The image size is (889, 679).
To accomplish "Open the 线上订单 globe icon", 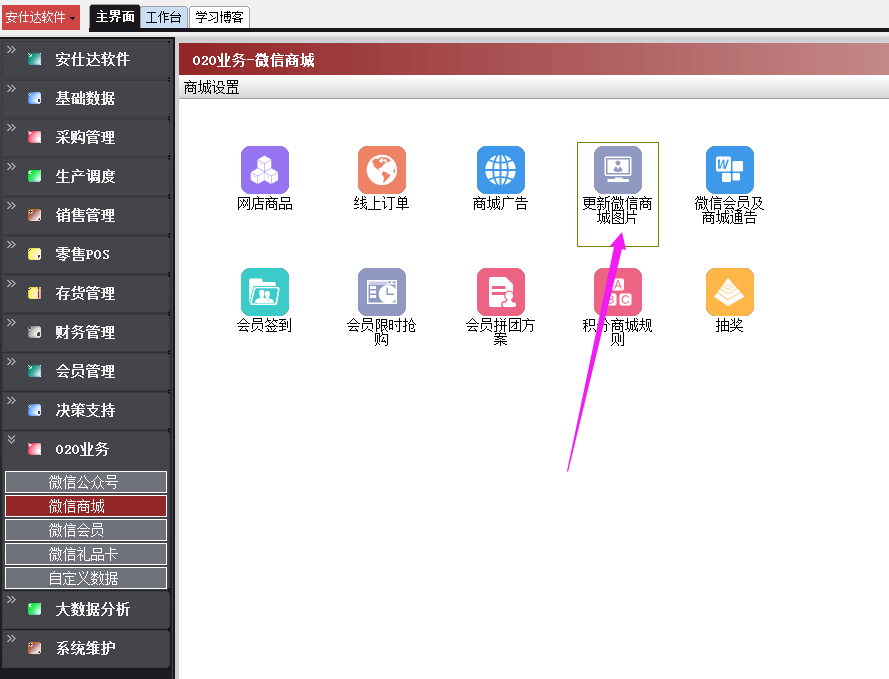I will tap(382, 170).
